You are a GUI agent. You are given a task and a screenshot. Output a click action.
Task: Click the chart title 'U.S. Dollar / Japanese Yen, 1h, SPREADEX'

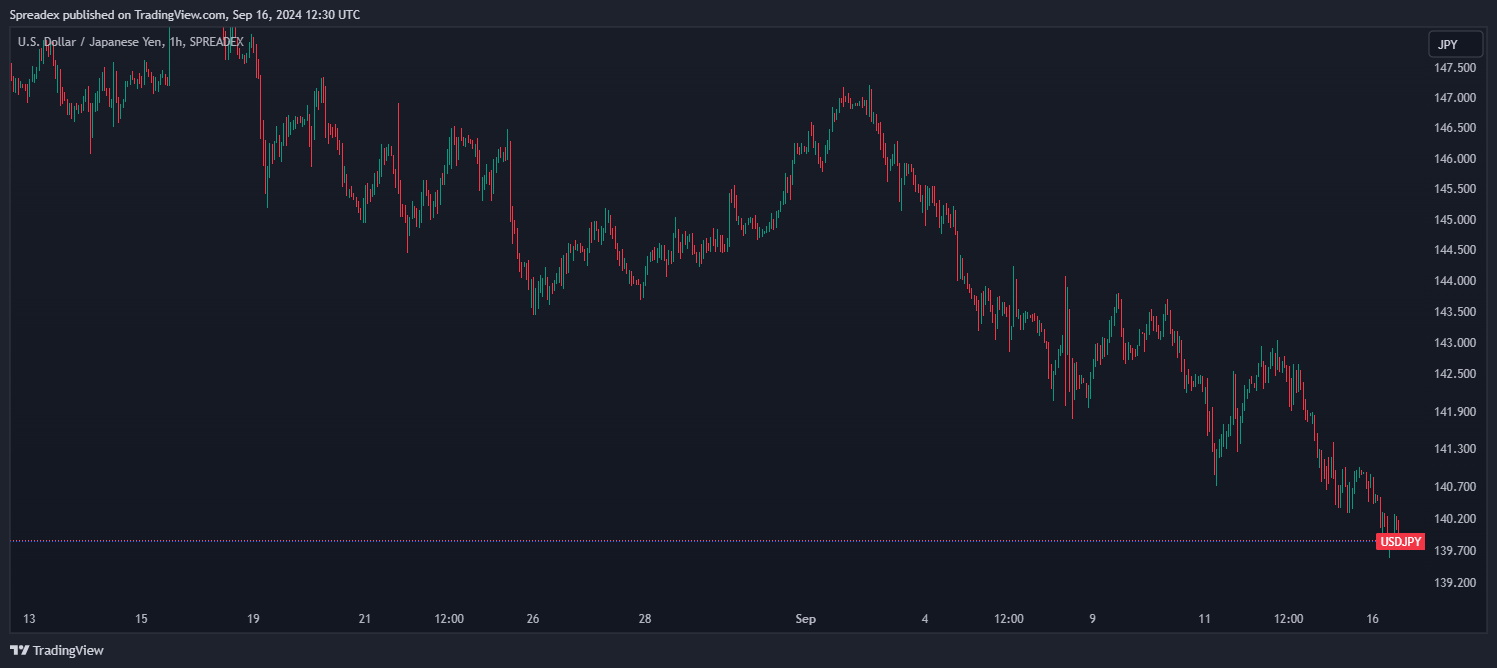click(x=130, y=42)
